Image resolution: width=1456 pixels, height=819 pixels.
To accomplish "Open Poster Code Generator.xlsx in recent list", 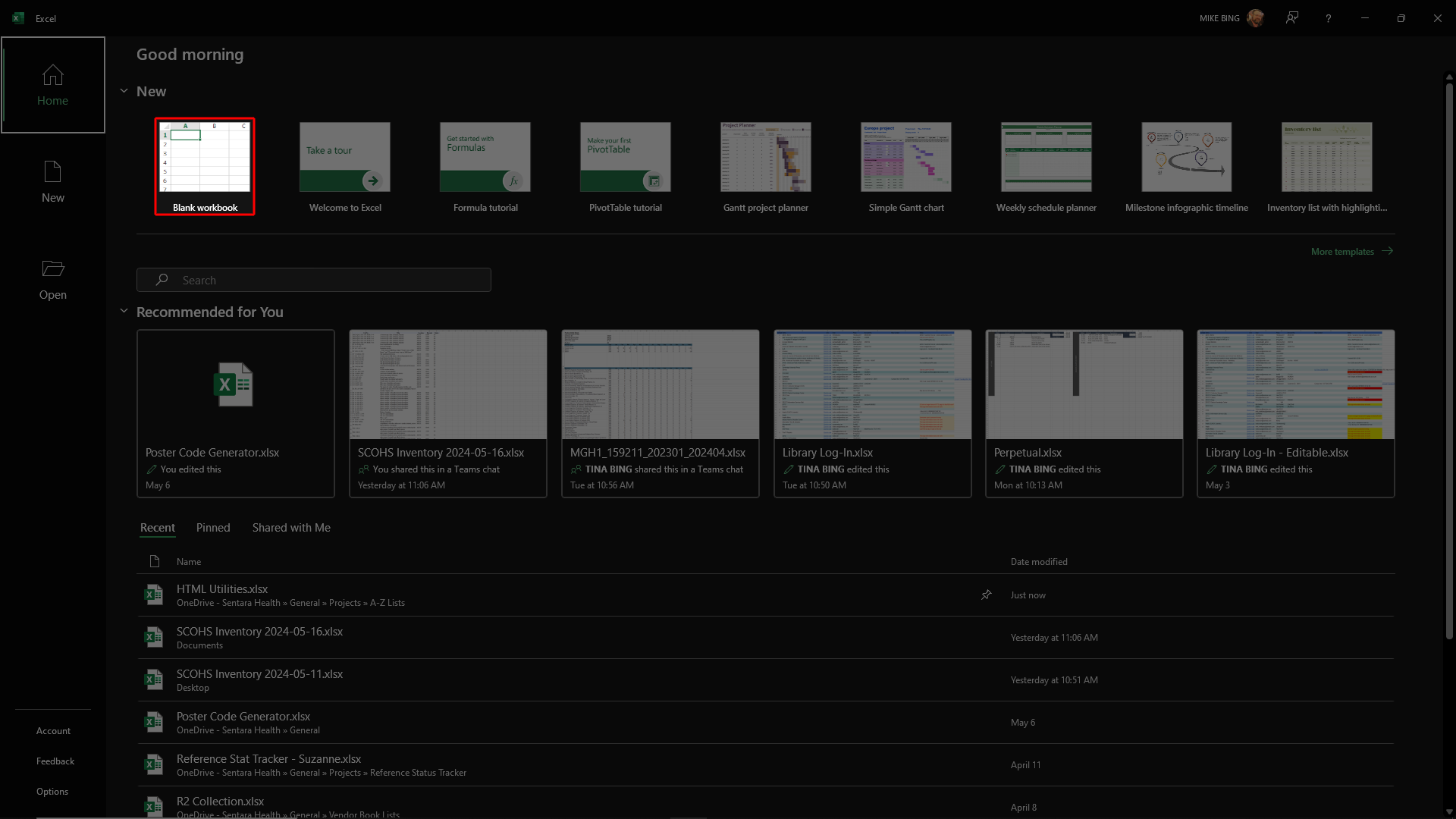I will tap(766, 723).
